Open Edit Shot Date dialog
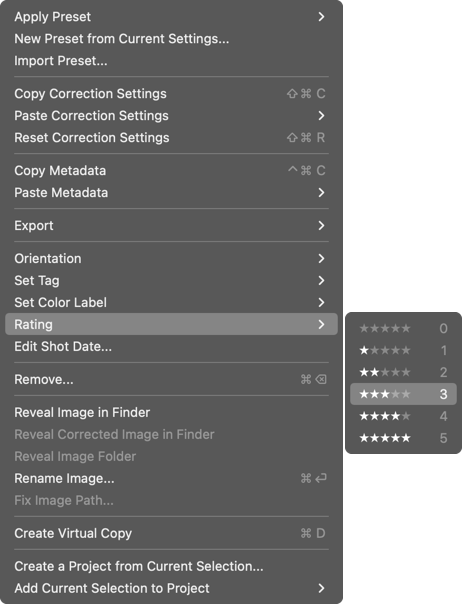This screenshot has width=463, height=604. (x=171, y=346)
